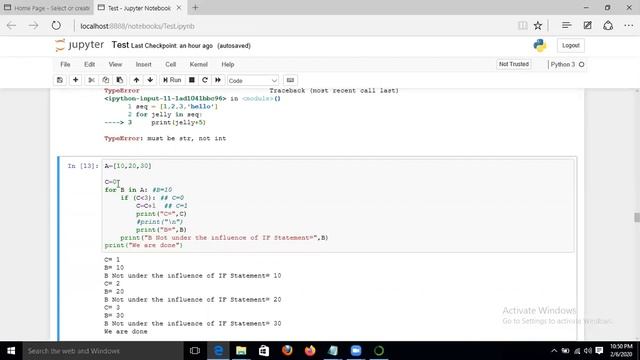This screenshot has width=640, height=360.
Task: Open Edge more options menu
Action: coord(629,26)
